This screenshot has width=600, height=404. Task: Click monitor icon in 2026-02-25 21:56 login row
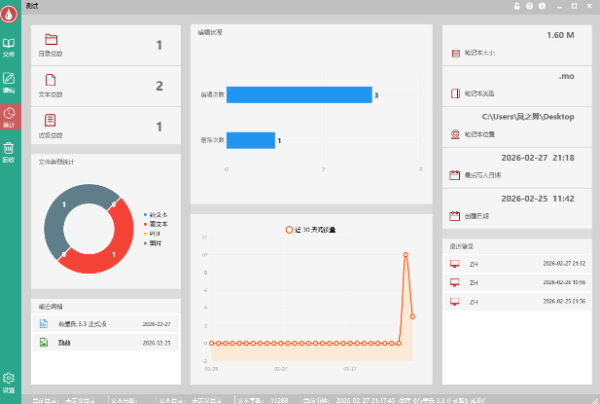(455, 302)
